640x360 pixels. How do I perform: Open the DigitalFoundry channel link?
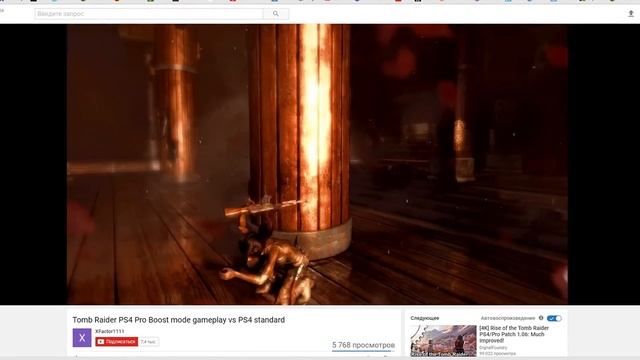pos(493,347)
